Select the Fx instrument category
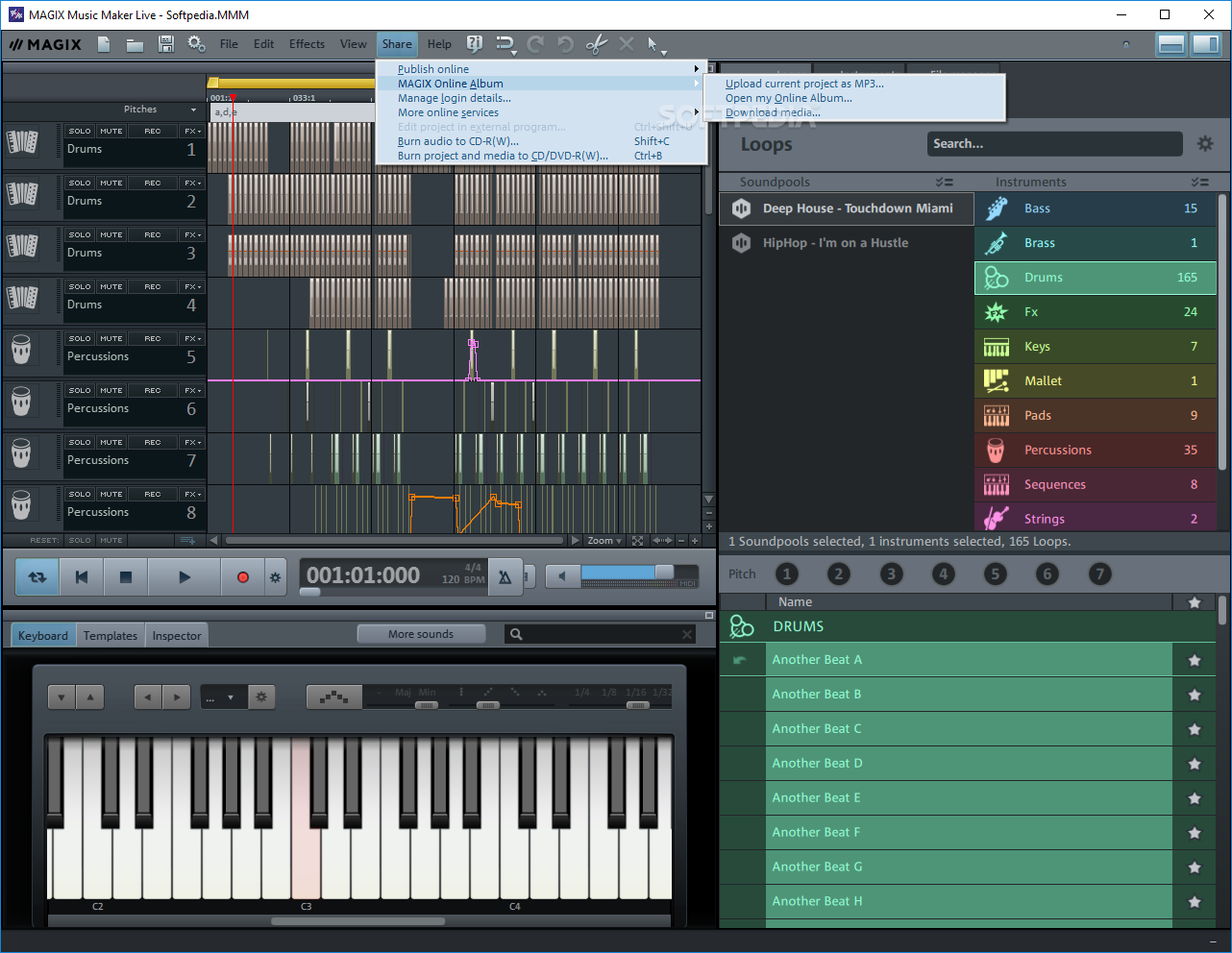Image resolution: width=1232 pixels, height=953 pixels. (x=1096, y=312)
